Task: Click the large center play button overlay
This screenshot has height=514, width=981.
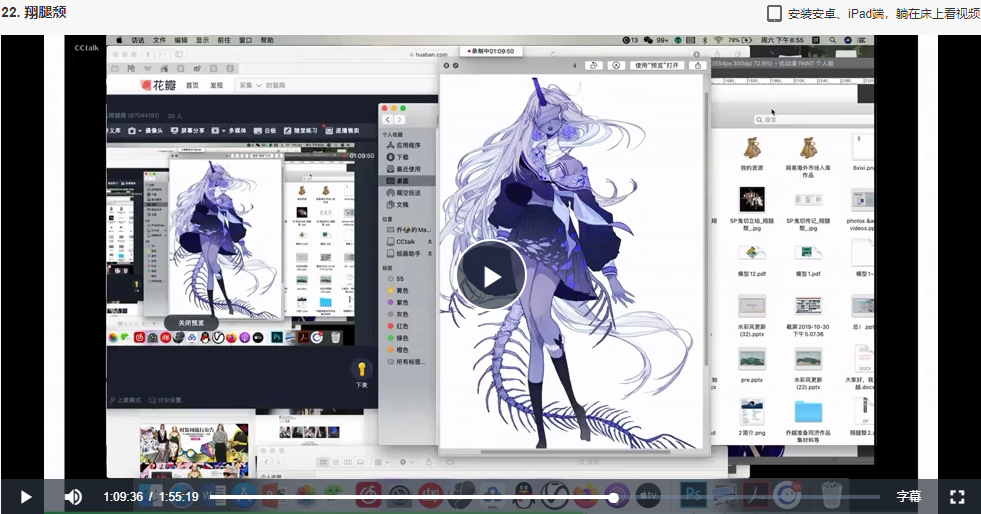Action: pyautogui.click(x=491, y=275)
